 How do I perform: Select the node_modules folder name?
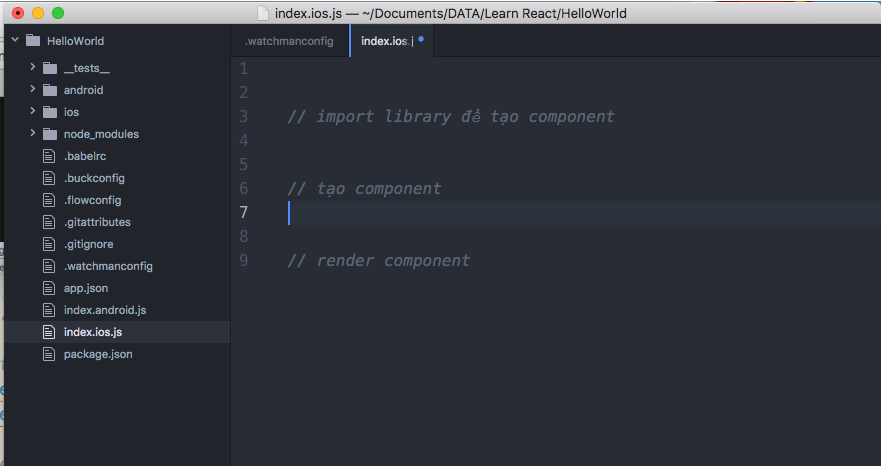[x=101, y=134]
